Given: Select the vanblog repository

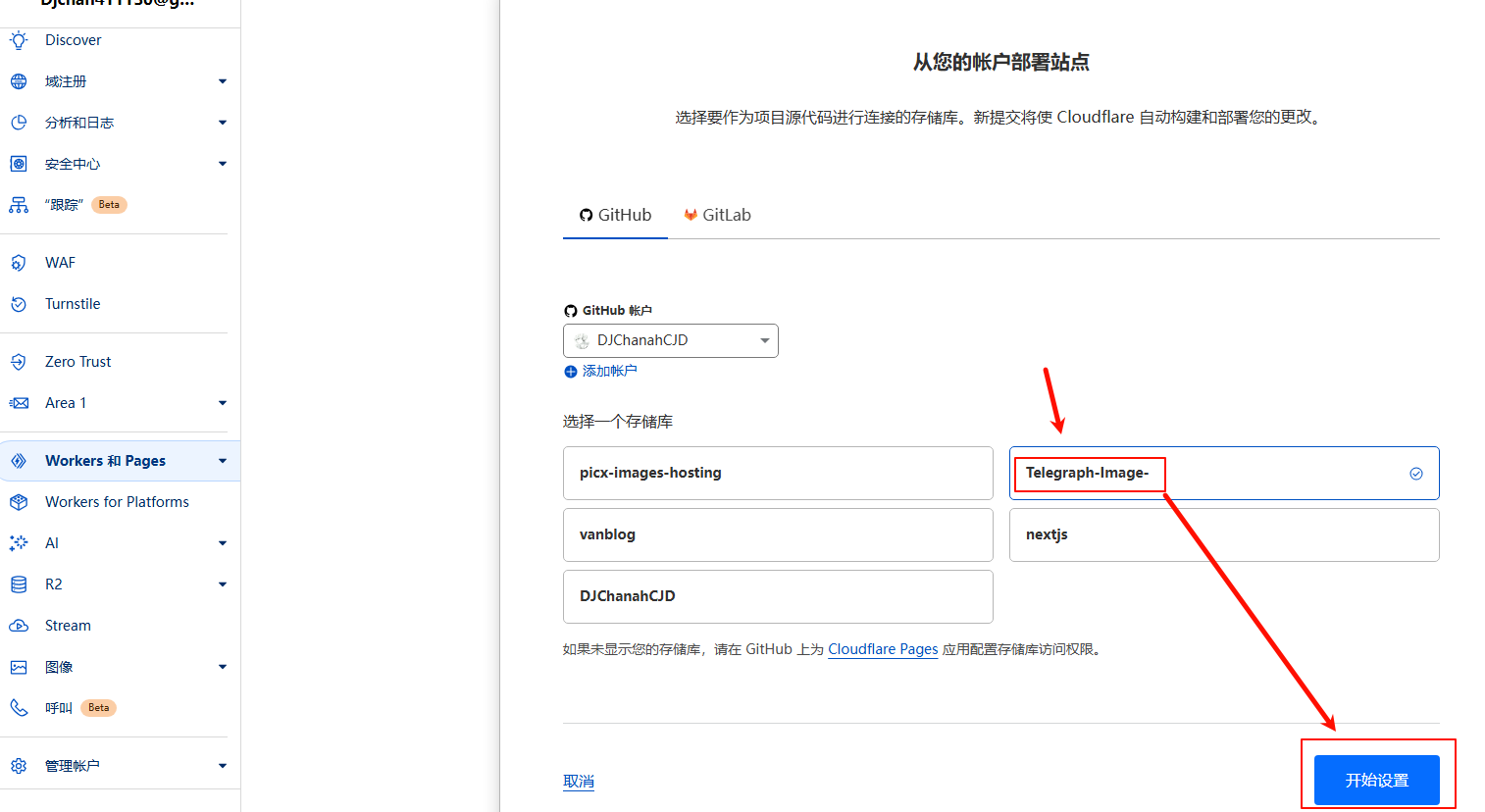Looking at the screenshot, I should pyautogui.click(x=778, y=534).
